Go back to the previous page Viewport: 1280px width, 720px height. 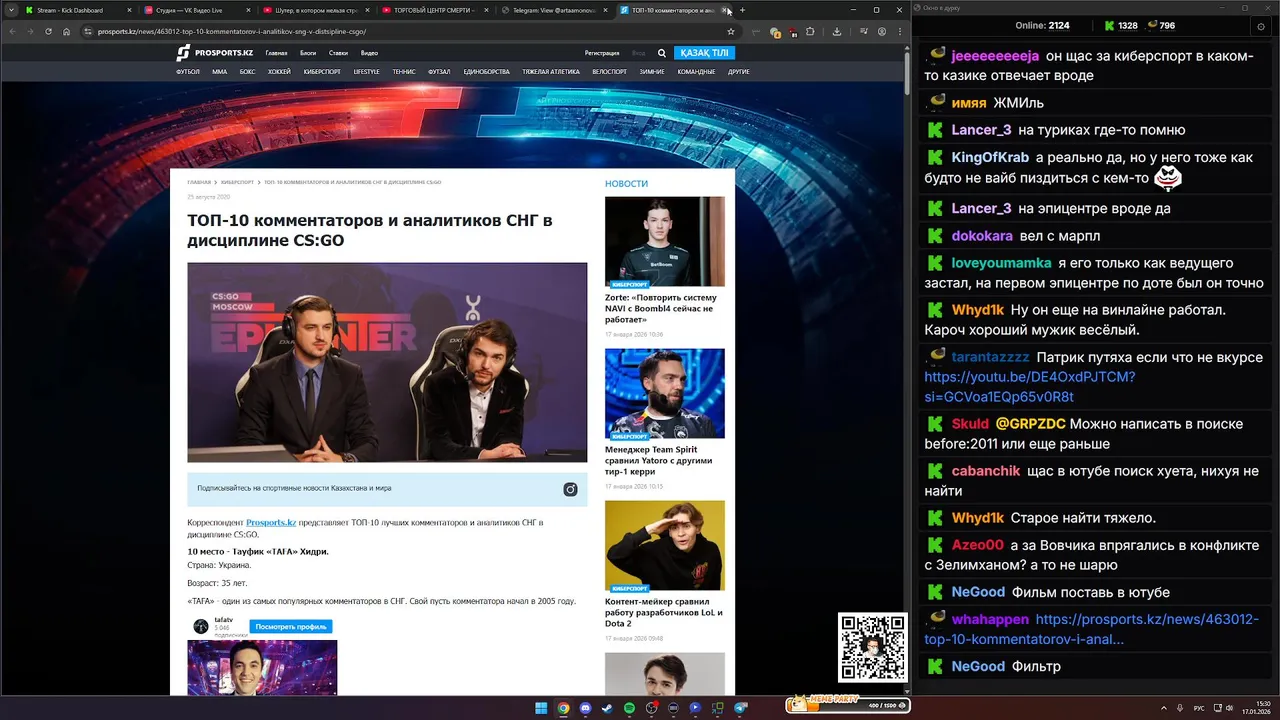[12, 31]
